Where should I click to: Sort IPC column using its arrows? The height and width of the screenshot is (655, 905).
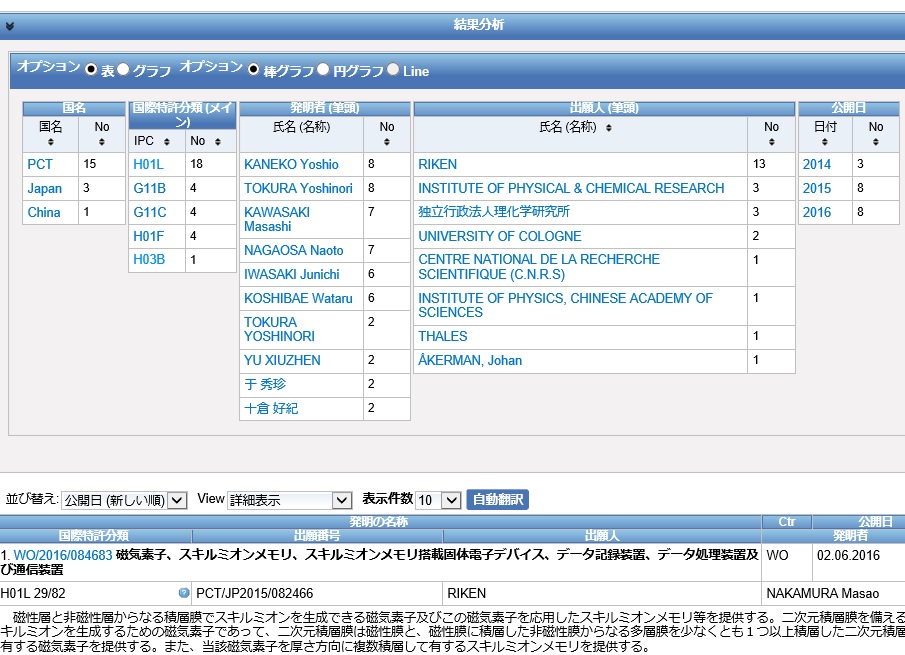pos(167,141)
